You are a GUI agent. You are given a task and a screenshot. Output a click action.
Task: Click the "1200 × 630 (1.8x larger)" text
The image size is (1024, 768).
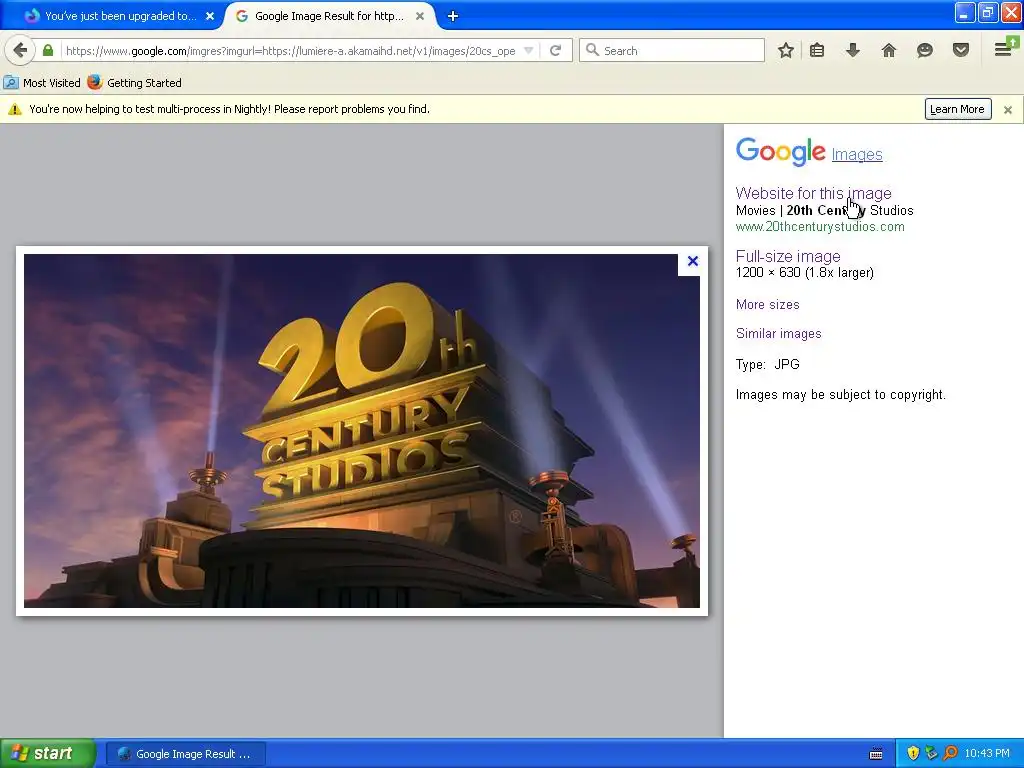click(805, 272)
